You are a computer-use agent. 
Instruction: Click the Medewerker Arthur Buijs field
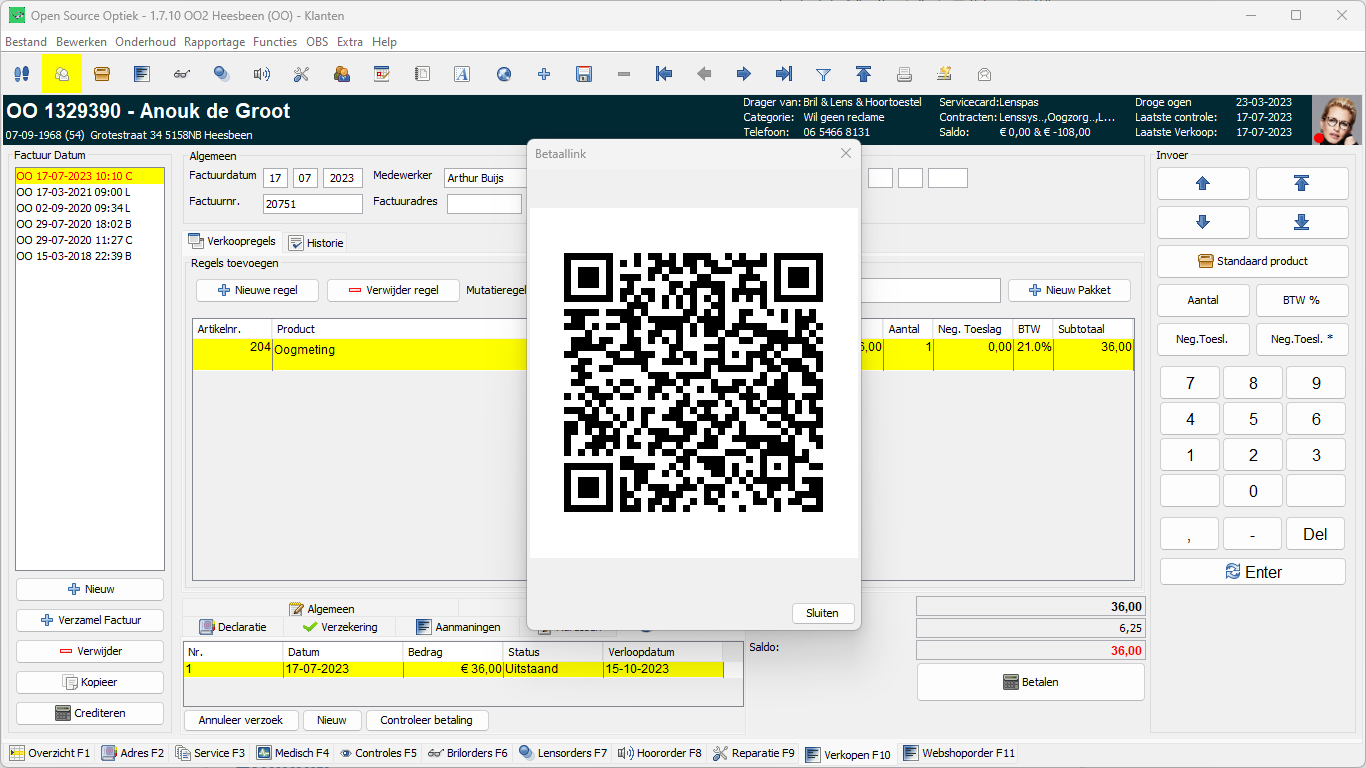[x=485, y=178]
